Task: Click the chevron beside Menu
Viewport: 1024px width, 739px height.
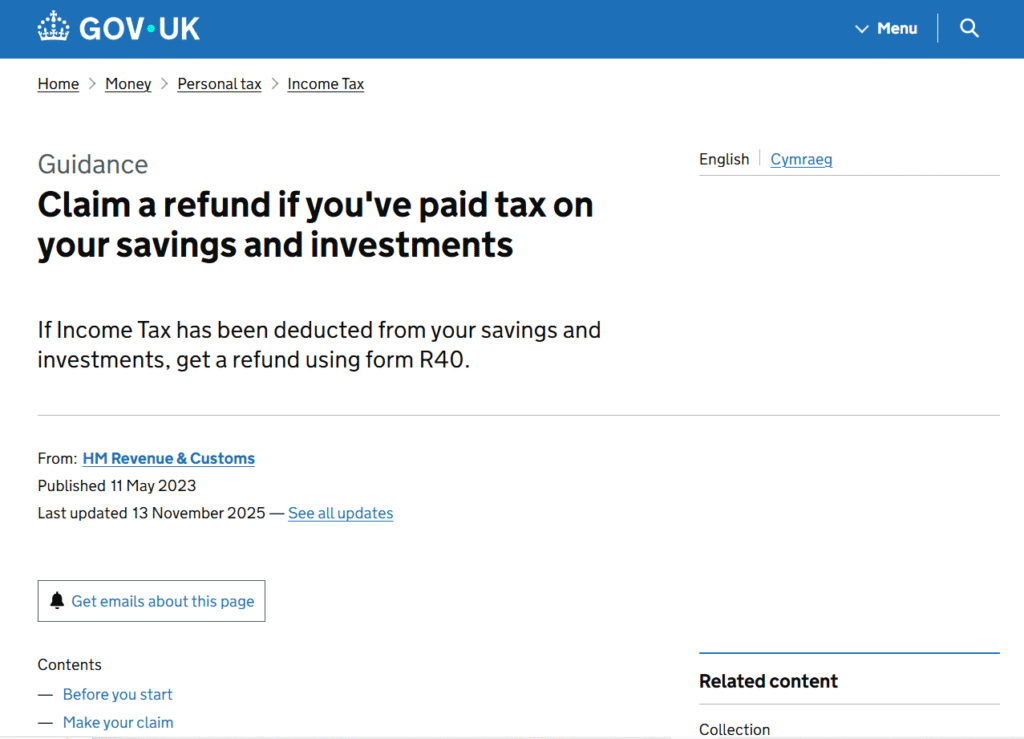Action: (x=860, y=29)
